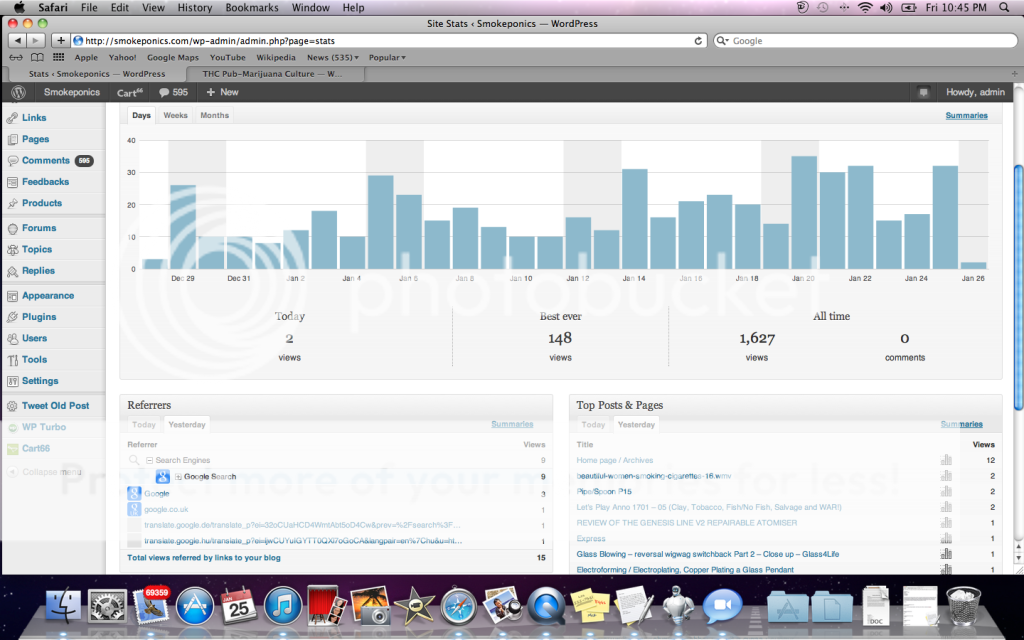This screenshot has width=1024, height=640.
Task: Reload the page with the refresh icon
Action: tap(698, 40)
